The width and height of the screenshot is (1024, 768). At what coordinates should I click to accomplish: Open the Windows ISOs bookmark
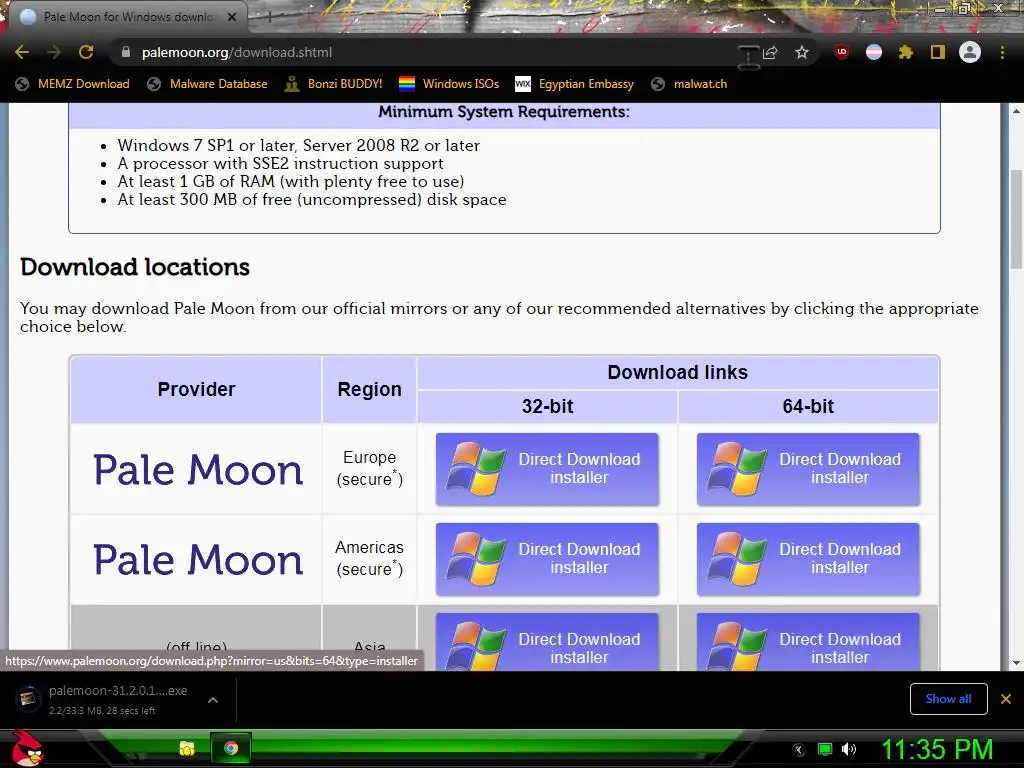449,84
